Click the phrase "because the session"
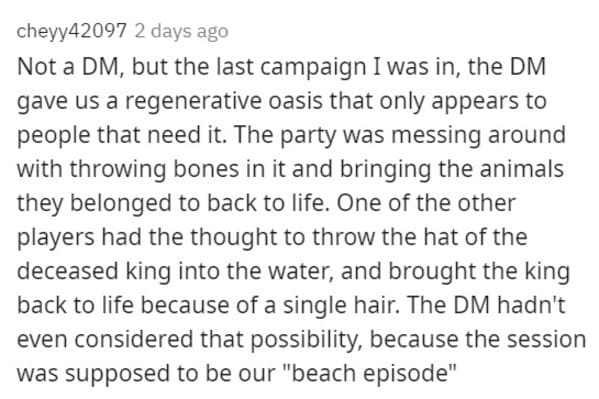Viewport: 599px width, 399px height. [x=478, y=339]
